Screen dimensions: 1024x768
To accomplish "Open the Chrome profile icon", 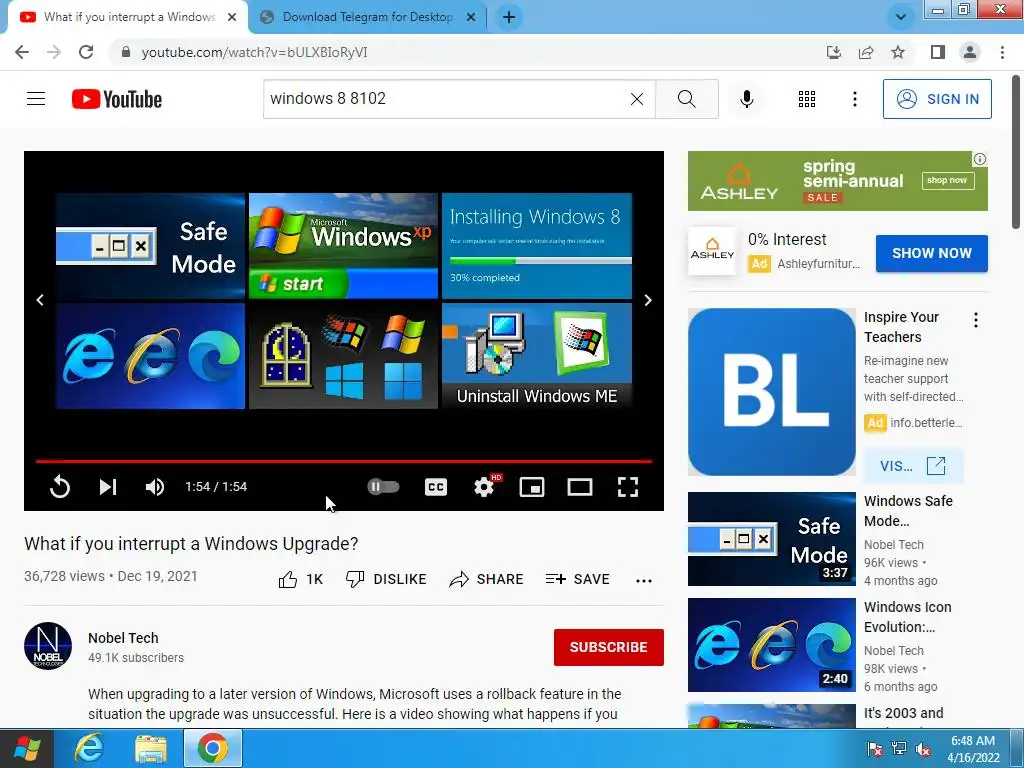I will 970,52.
